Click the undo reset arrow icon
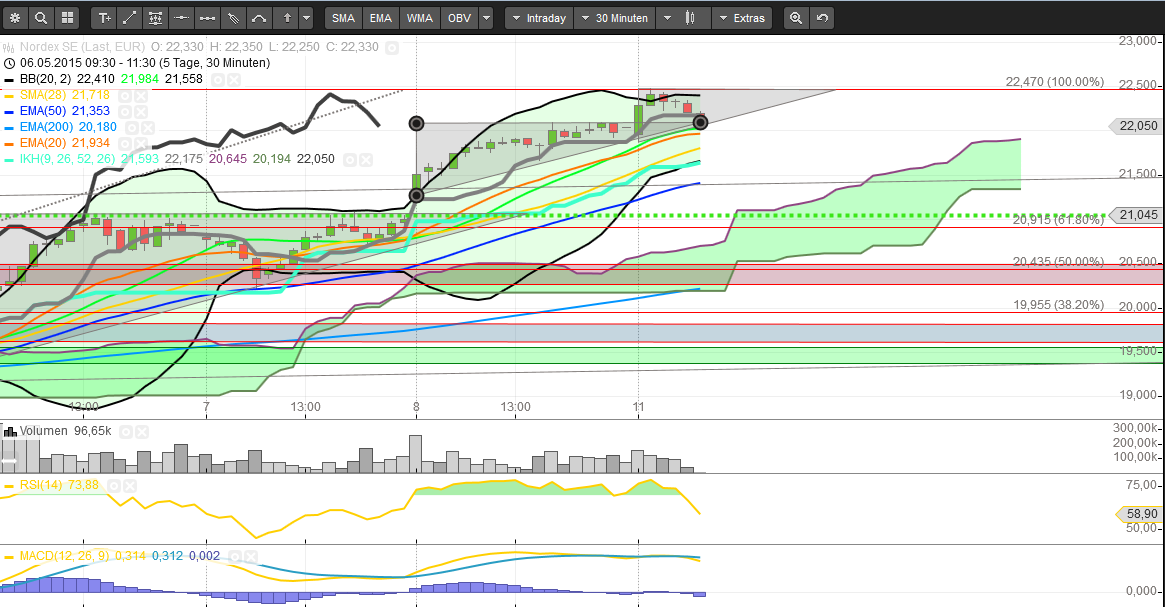 click(822, 18)
